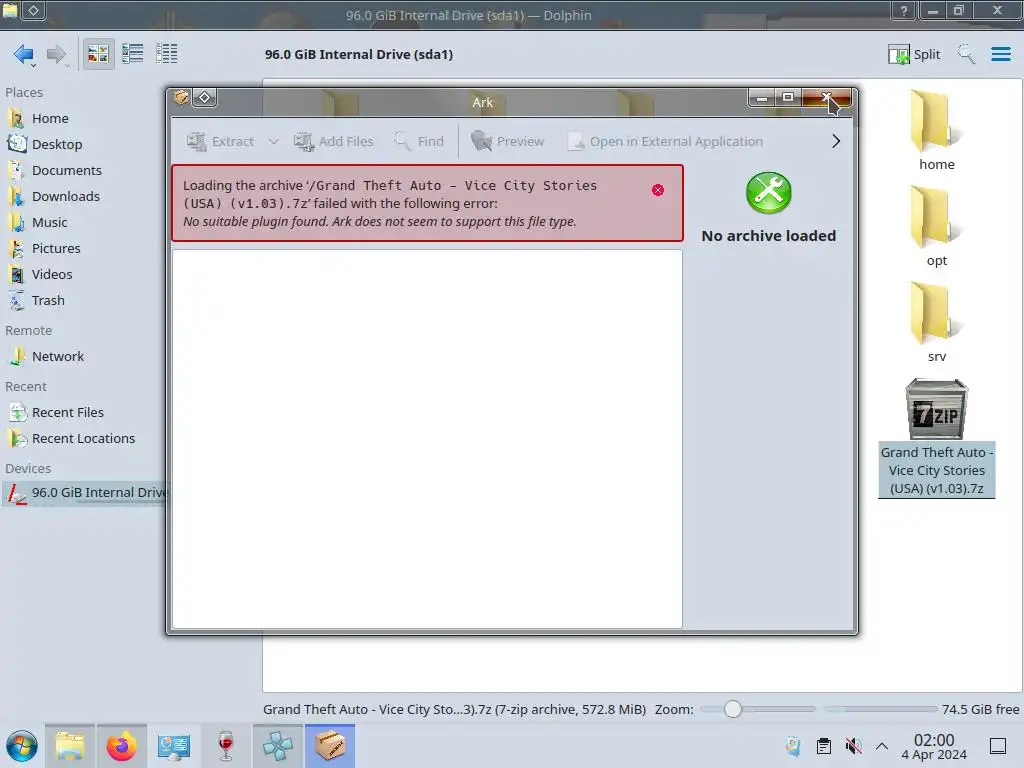Adjust the Dolphin Zoom slider handle
Image resolution: width=1024 pixels, height=768 pixels.
click(x=733, y=709)
